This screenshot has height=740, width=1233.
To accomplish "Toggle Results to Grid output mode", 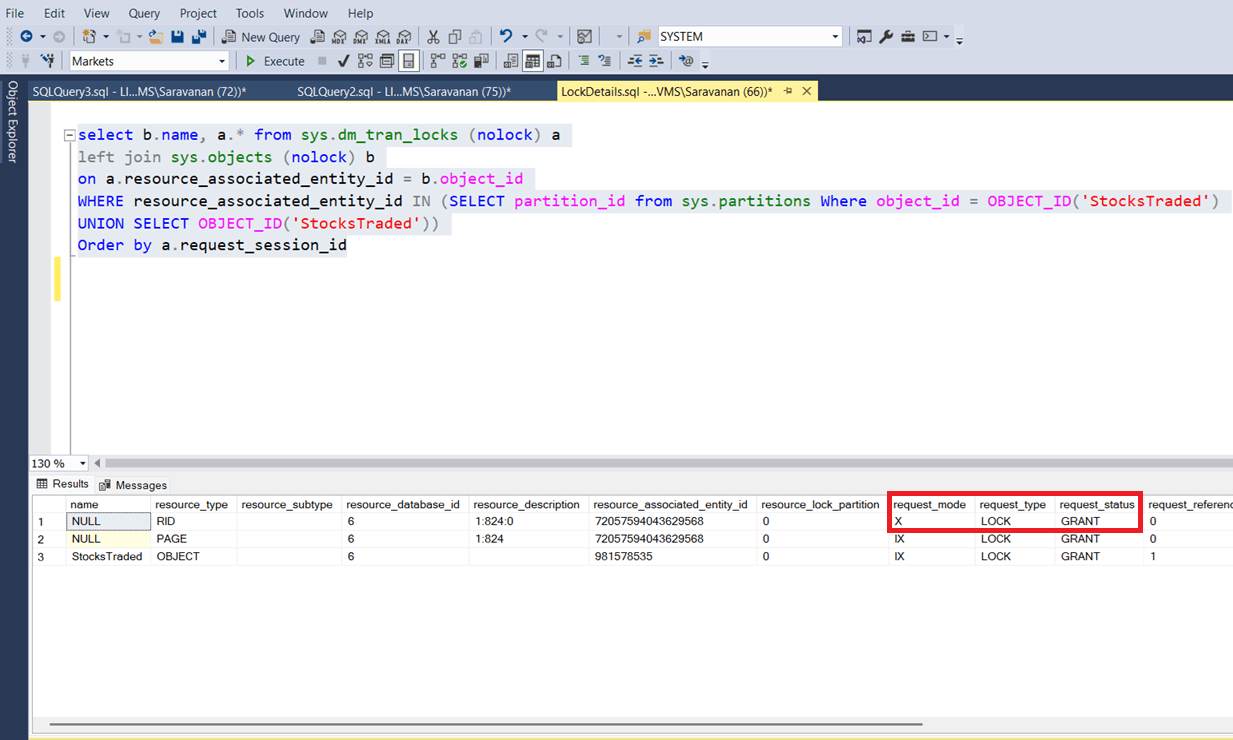I will tap(533, 61).
